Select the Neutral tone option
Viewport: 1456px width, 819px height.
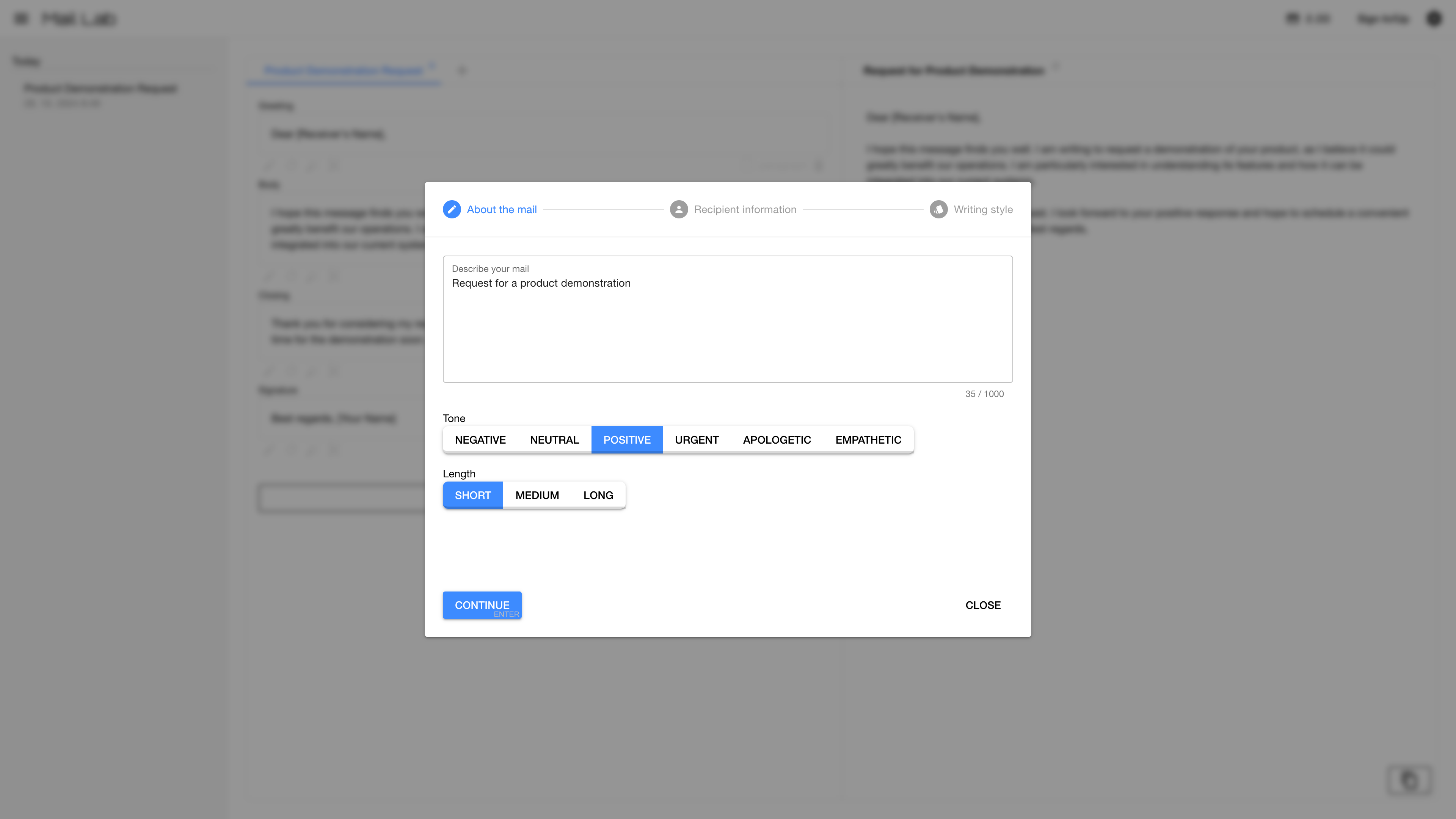[554, 440]
